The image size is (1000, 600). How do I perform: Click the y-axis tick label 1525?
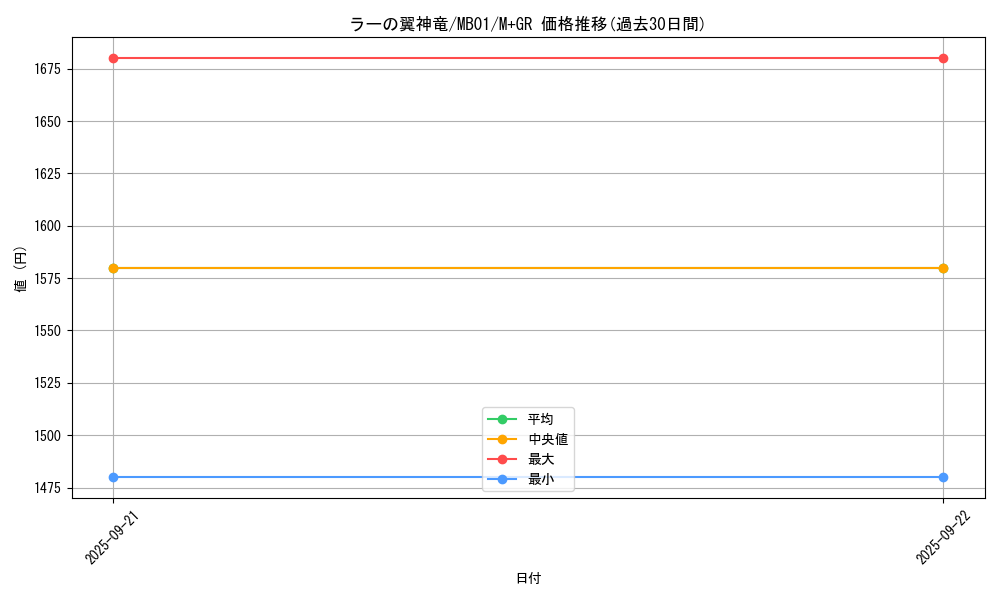pos(48,383)
